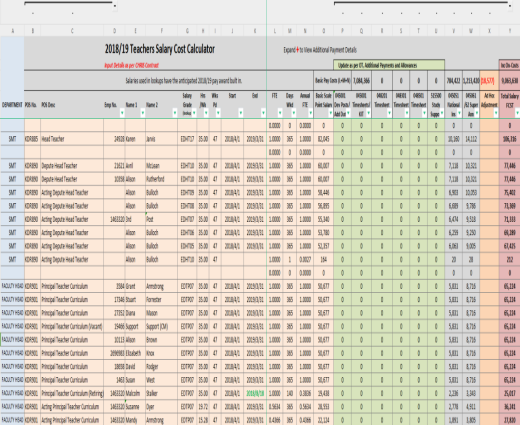Select column Y header
The height and width of the screenshot is (426, 520).
pos(510,31)
